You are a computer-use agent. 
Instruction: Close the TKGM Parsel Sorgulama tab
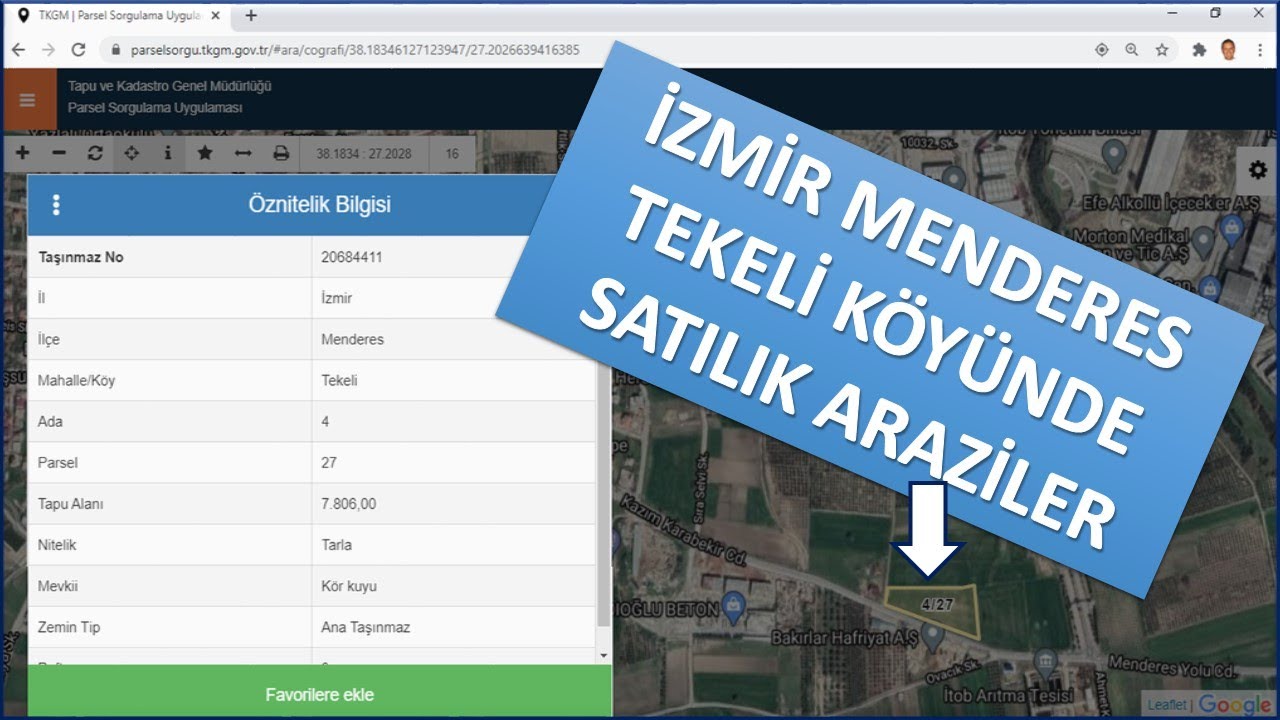pos(215,15)
